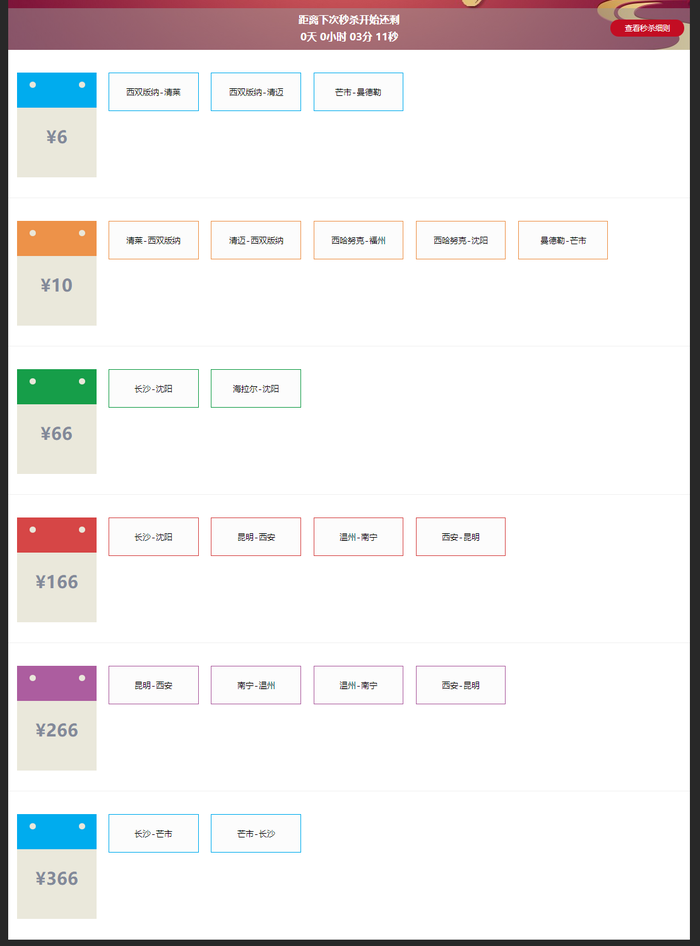Click the ¥6 calendar price tag
700x946 pixels.
[x=57, y=125]
